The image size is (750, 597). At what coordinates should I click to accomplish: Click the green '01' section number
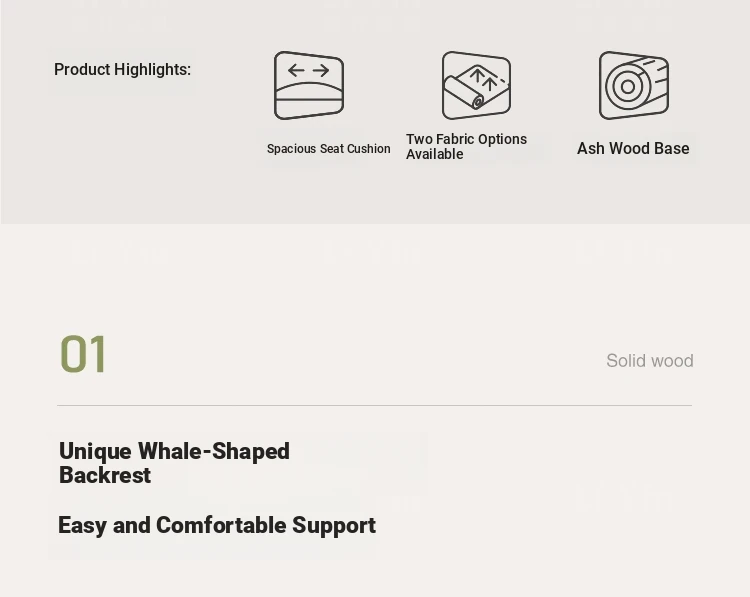point(83,354)
